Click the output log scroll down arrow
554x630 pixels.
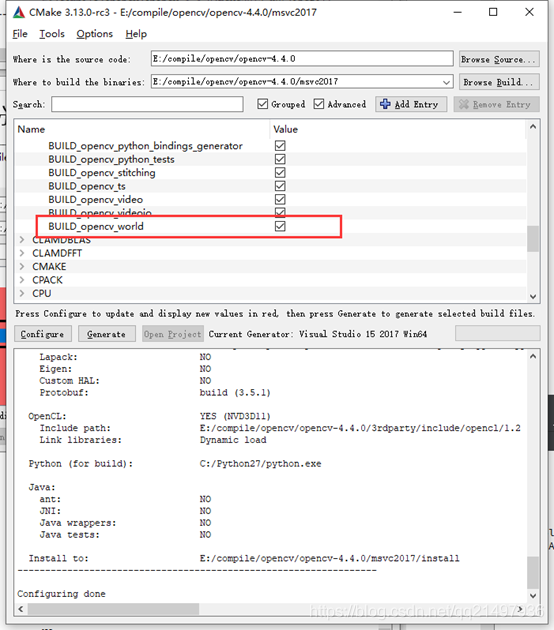pos(533,595)
